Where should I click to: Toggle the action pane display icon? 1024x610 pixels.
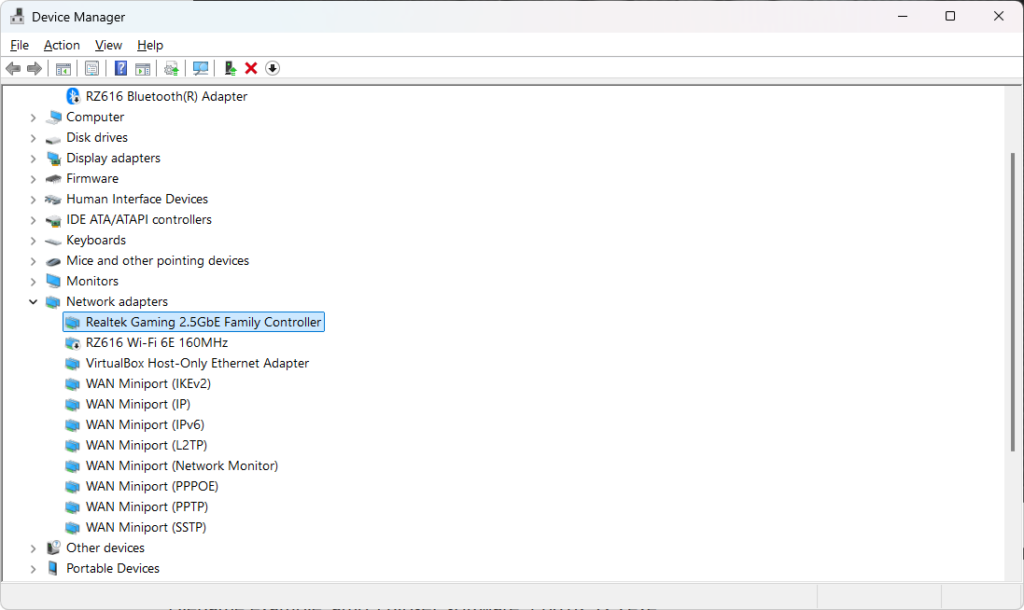pyautogui.click(x=143, y=68)
